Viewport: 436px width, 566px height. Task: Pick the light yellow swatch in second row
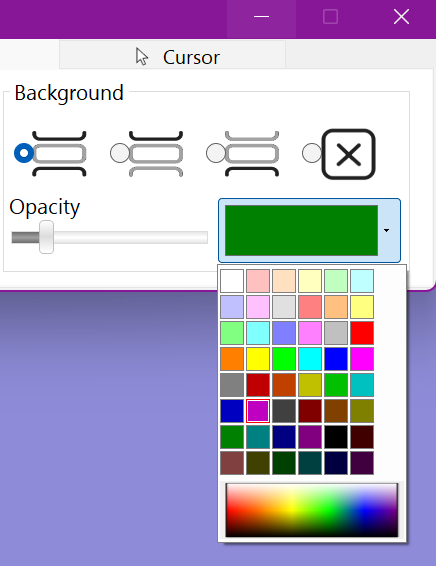[x=362, y=307]
